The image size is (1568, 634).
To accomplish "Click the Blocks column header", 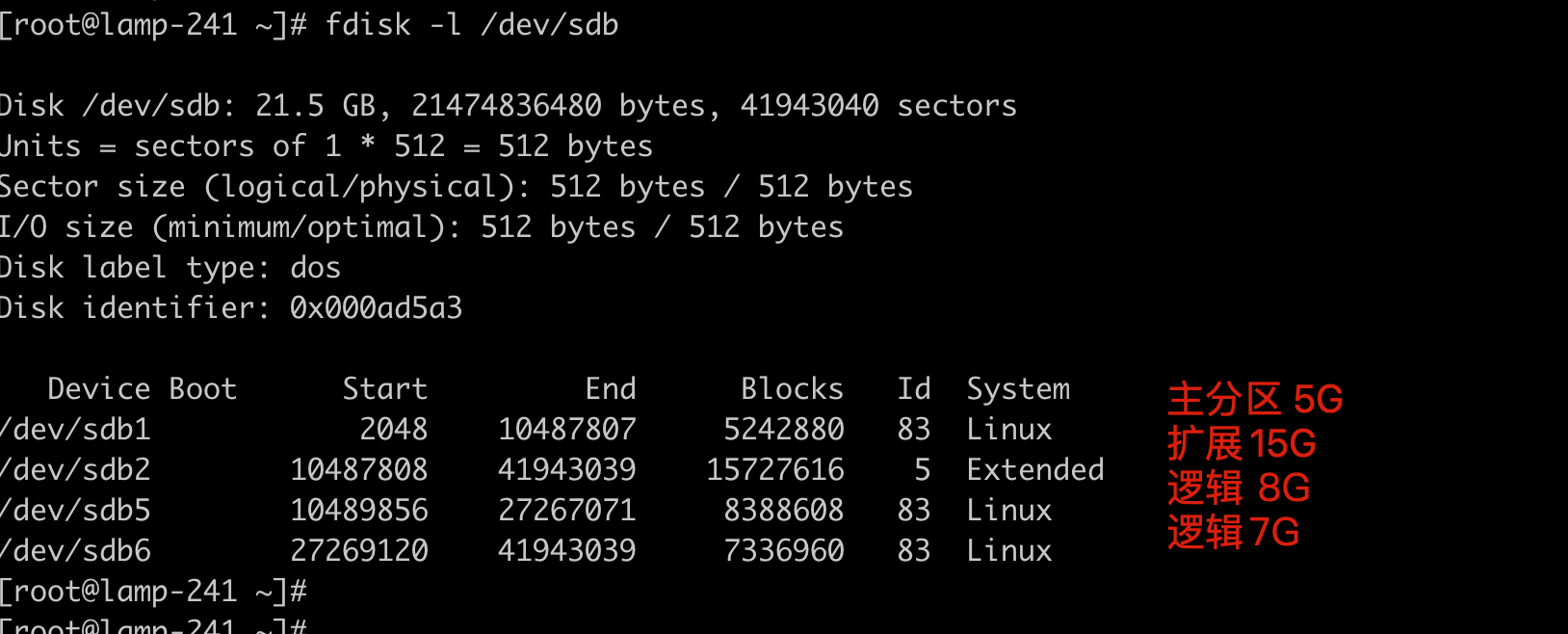I will (x=792, y=388).
